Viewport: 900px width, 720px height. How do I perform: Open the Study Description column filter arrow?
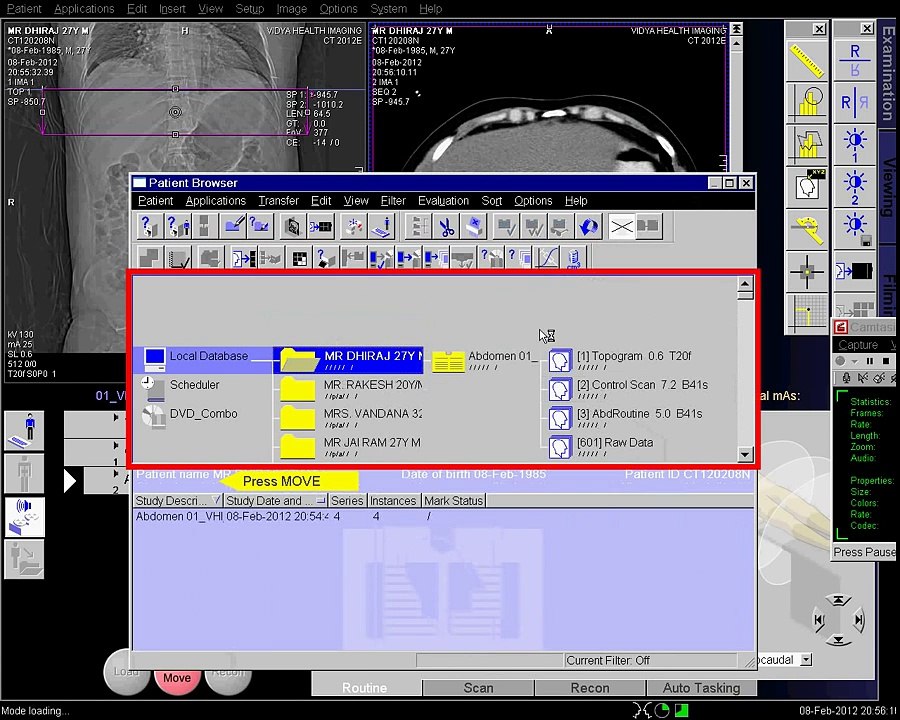tap(216, 500)
